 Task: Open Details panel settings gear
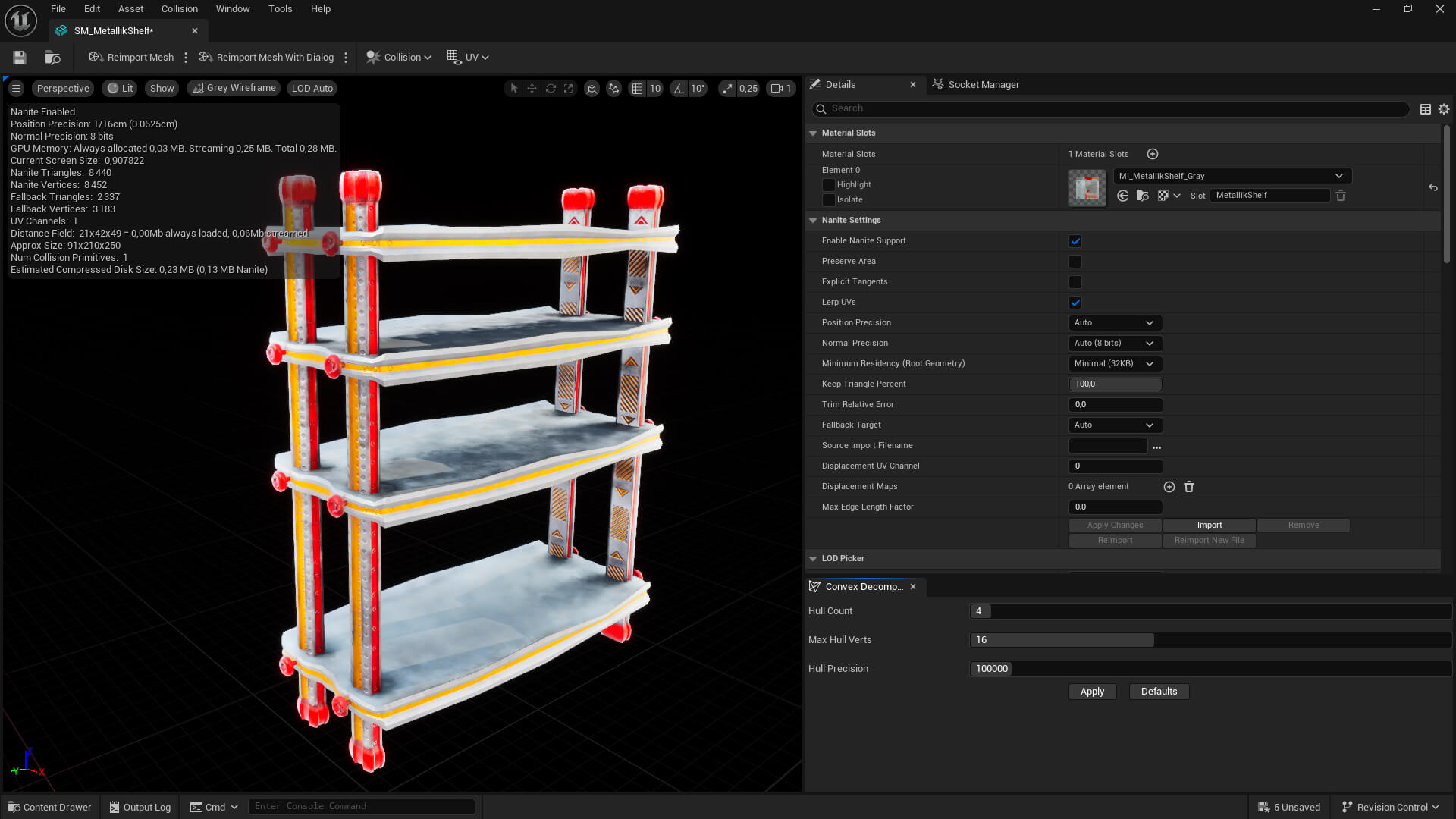click(1443, 109)
